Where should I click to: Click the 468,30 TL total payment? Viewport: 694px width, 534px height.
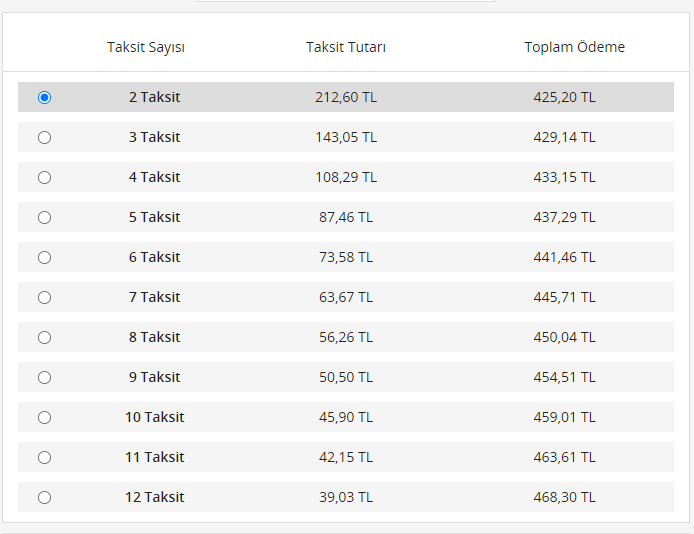[x=564, y=497]
